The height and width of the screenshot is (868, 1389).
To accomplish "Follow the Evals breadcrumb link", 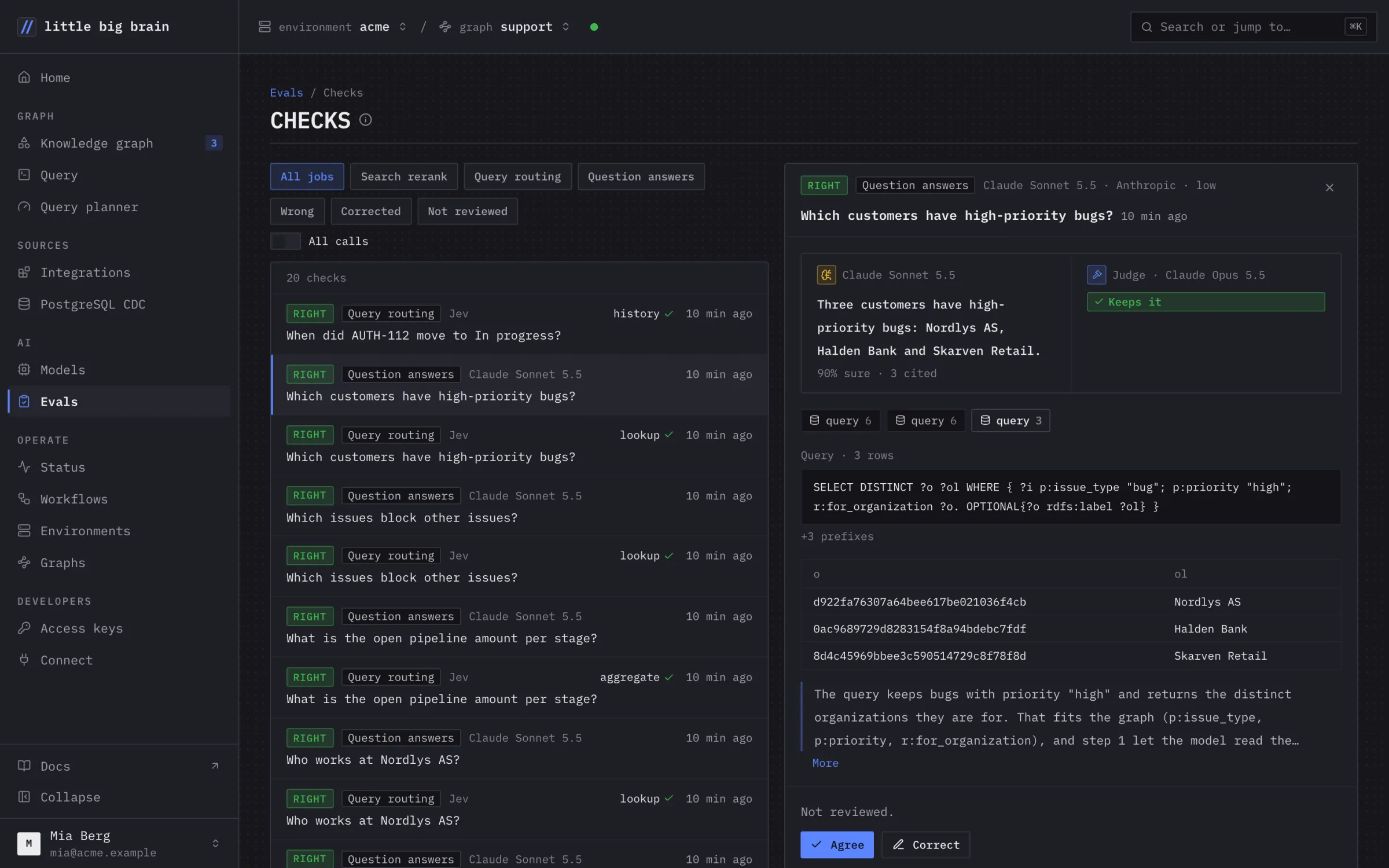I will point(286,93).
